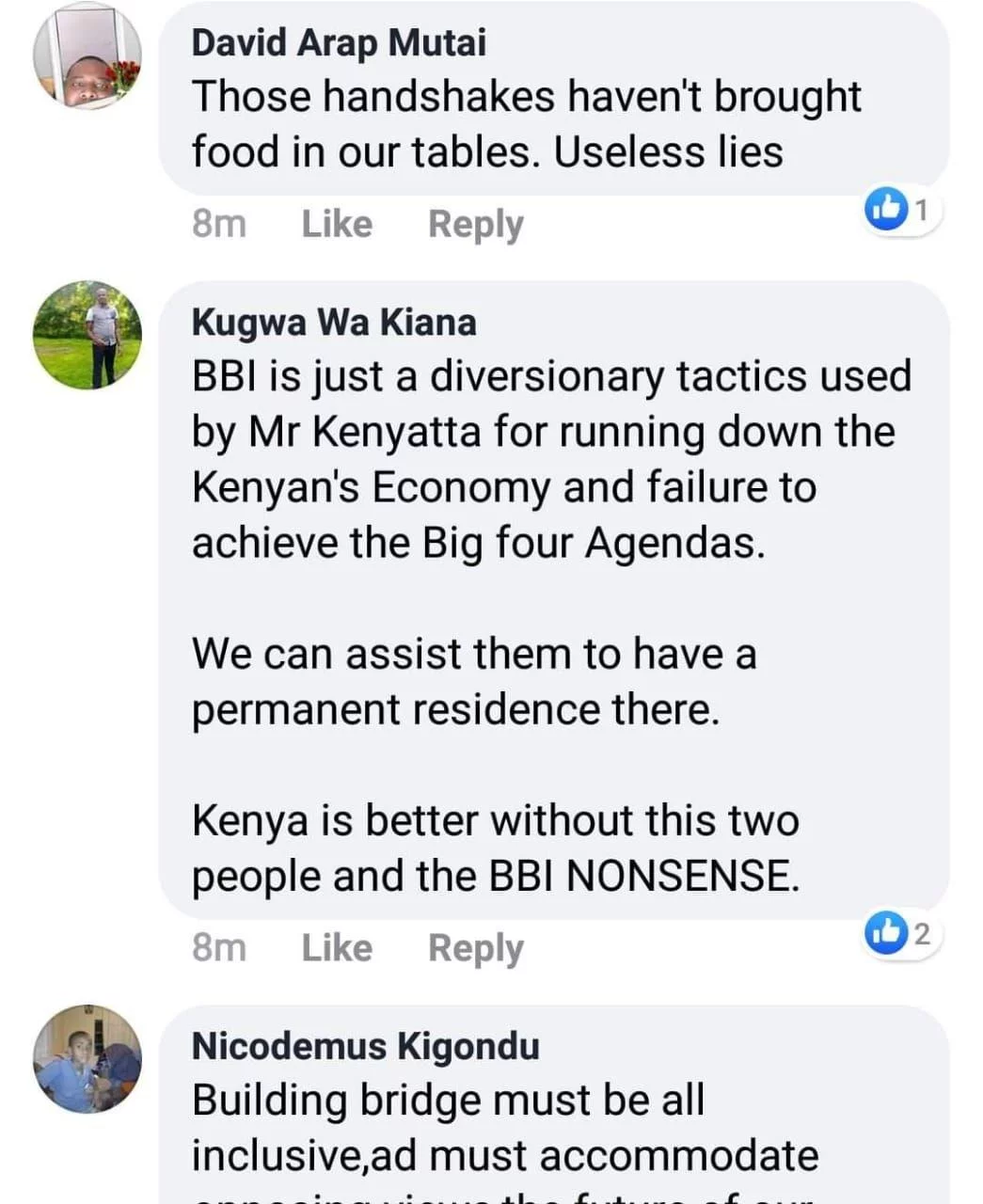983x1204 pixels.
Task: Open Nicodemus Kigondu's profile picture
Action: tap(87, 1059)
